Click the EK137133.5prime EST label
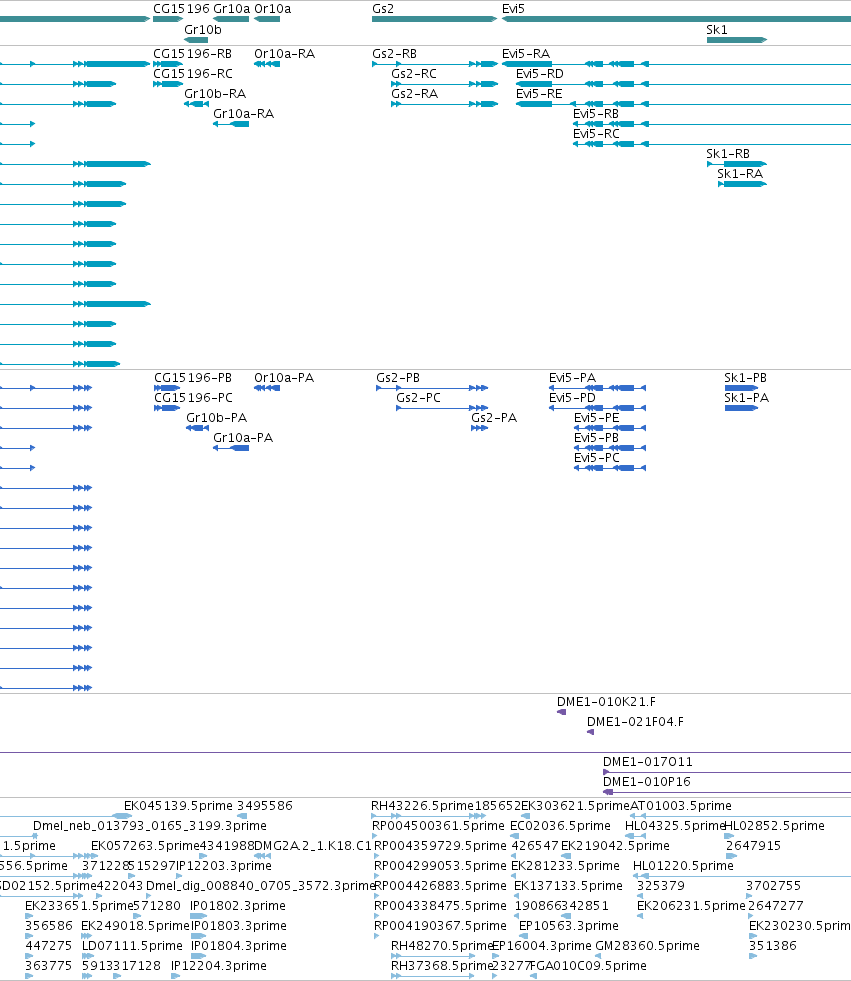 pos(568,886)
